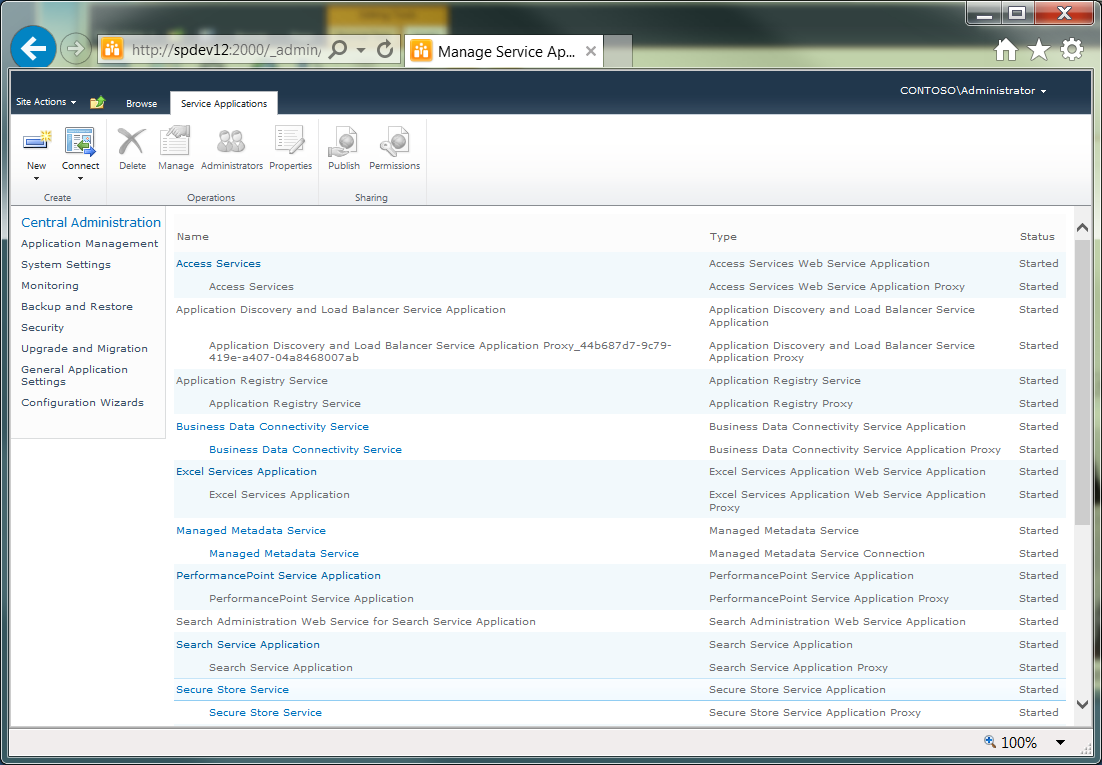Screen dimensions: 1102x765
Task: Switch to the Browse tab
Action: [141, 103]
